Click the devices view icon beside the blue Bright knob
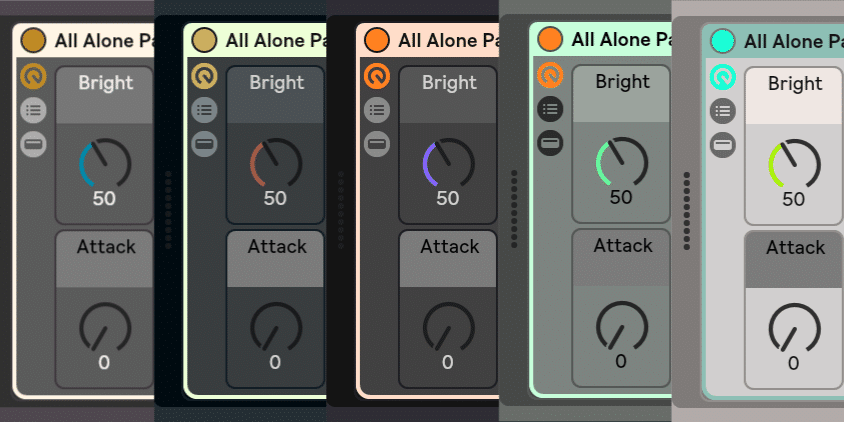This screenshot has width=844, height=422. coord(34,144)
